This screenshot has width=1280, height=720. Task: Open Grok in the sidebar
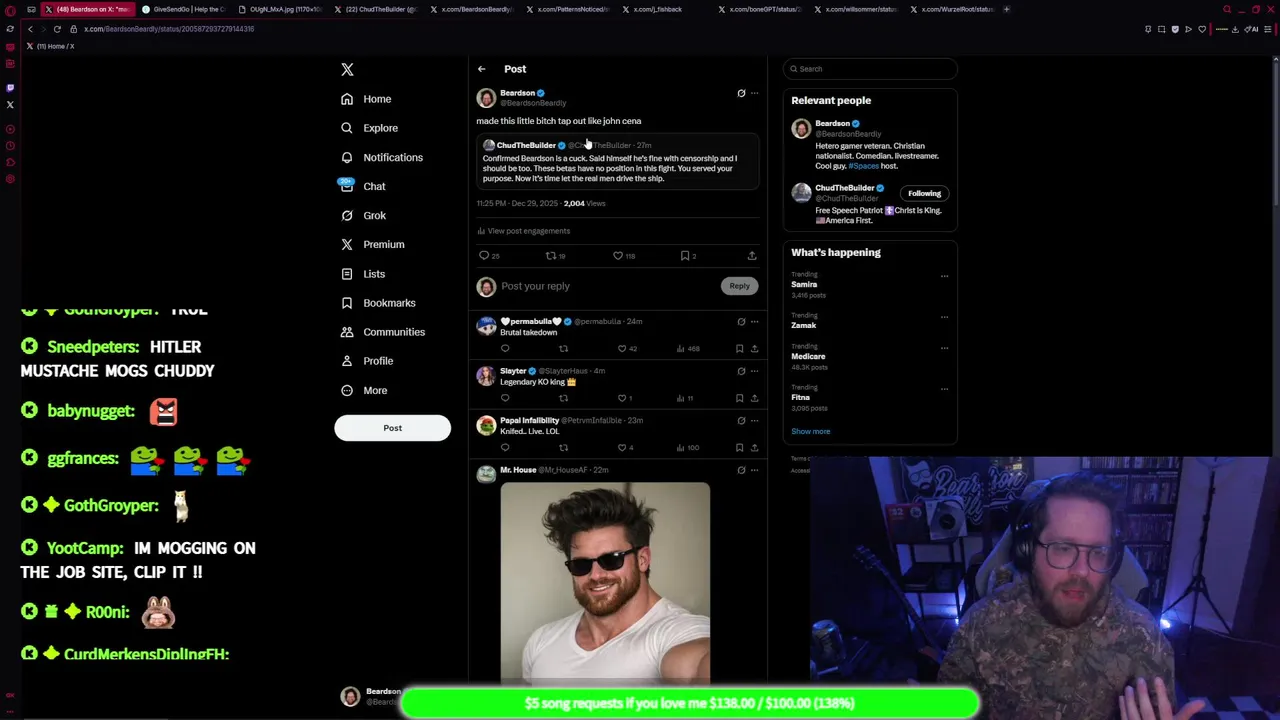[363, 215]
